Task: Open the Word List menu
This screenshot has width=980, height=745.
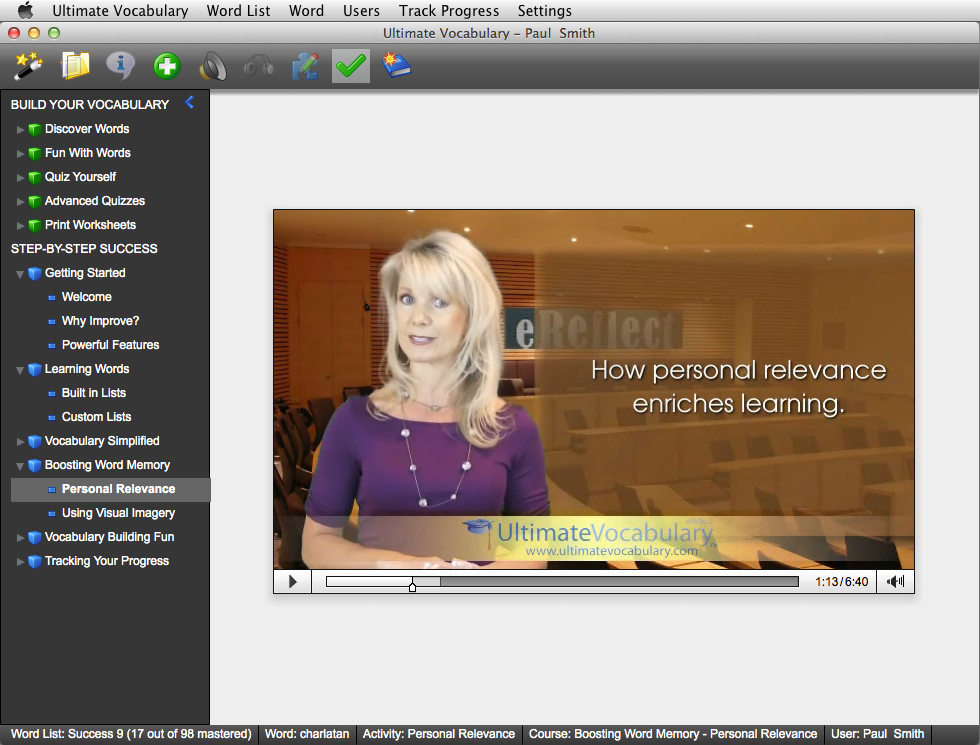Action: click(x=238, y=11)
